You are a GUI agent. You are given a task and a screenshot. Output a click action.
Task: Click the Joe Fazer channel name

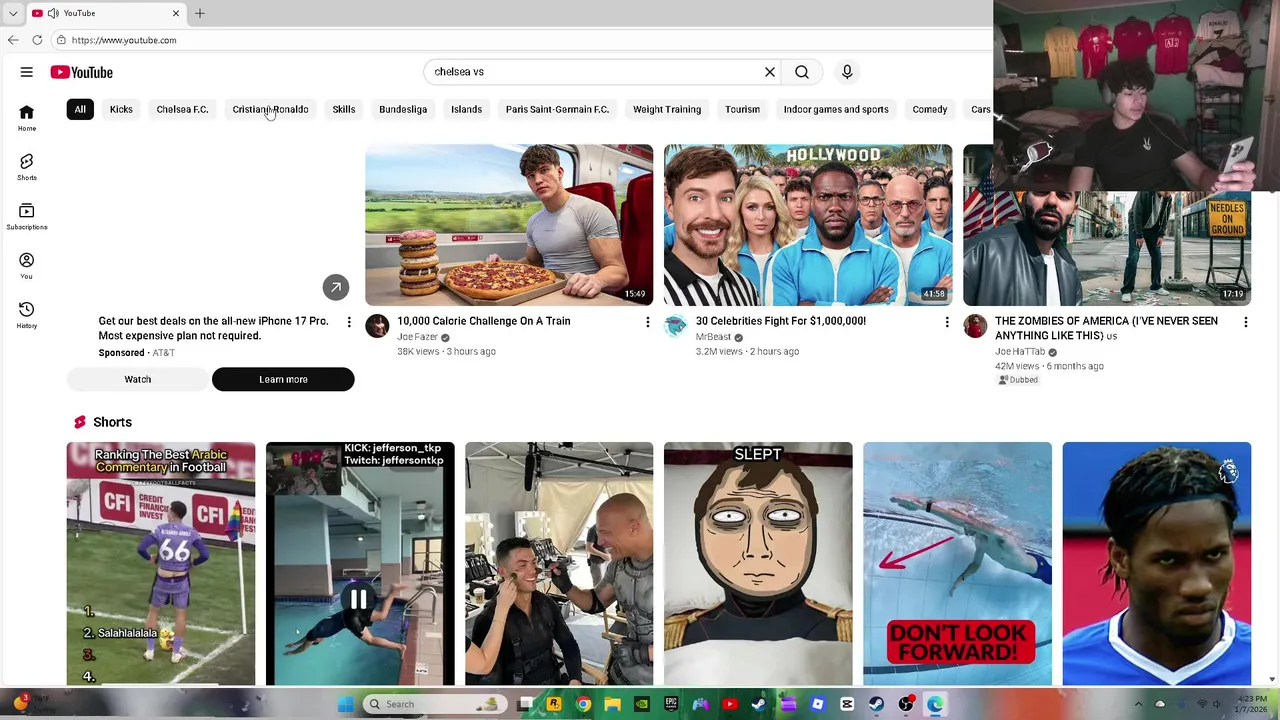(x=417, y=337)
